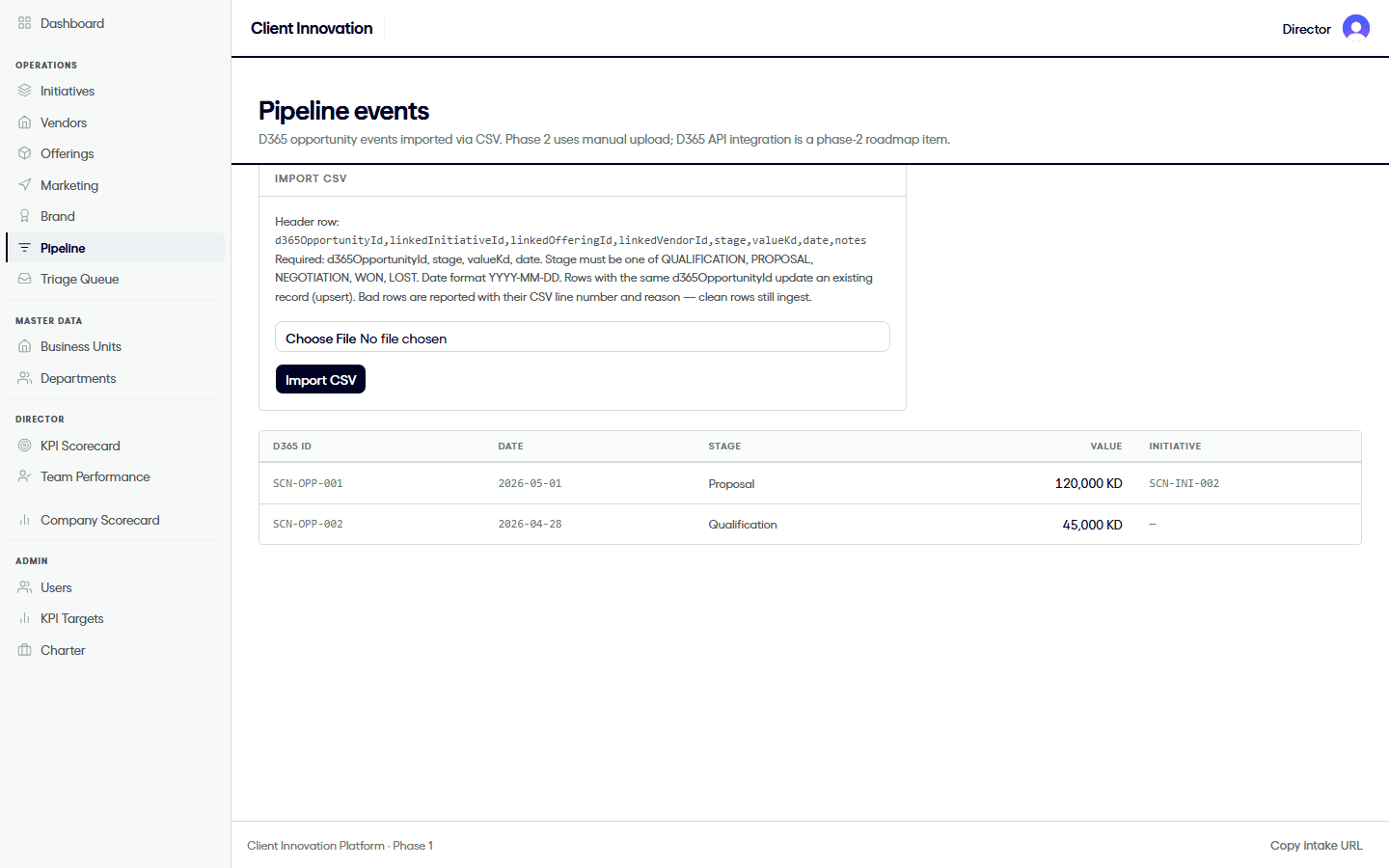The image size is (1389, 868).
Task: Click the Client Innovation header title
Action: click(312, 28)
